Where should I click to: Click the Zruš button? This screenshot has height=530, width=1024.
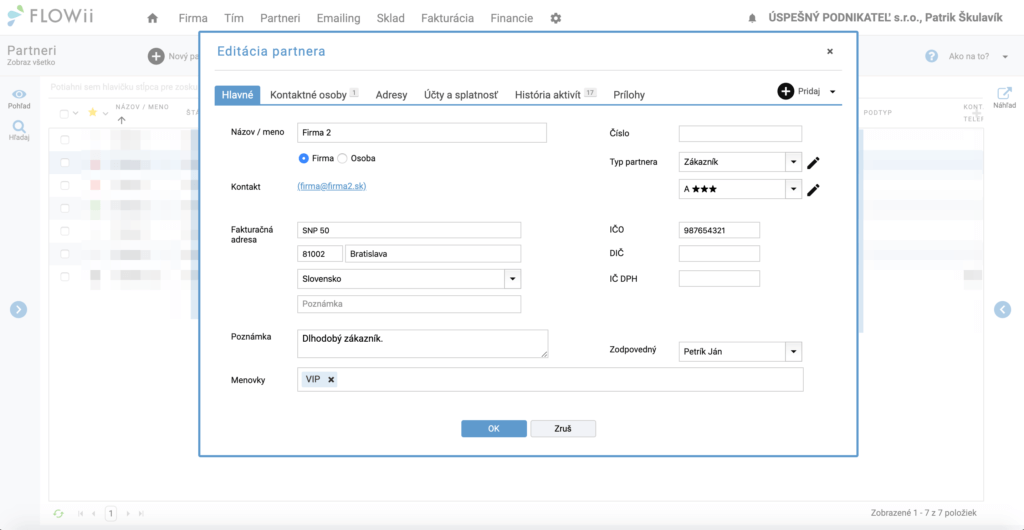pos(563,429)
